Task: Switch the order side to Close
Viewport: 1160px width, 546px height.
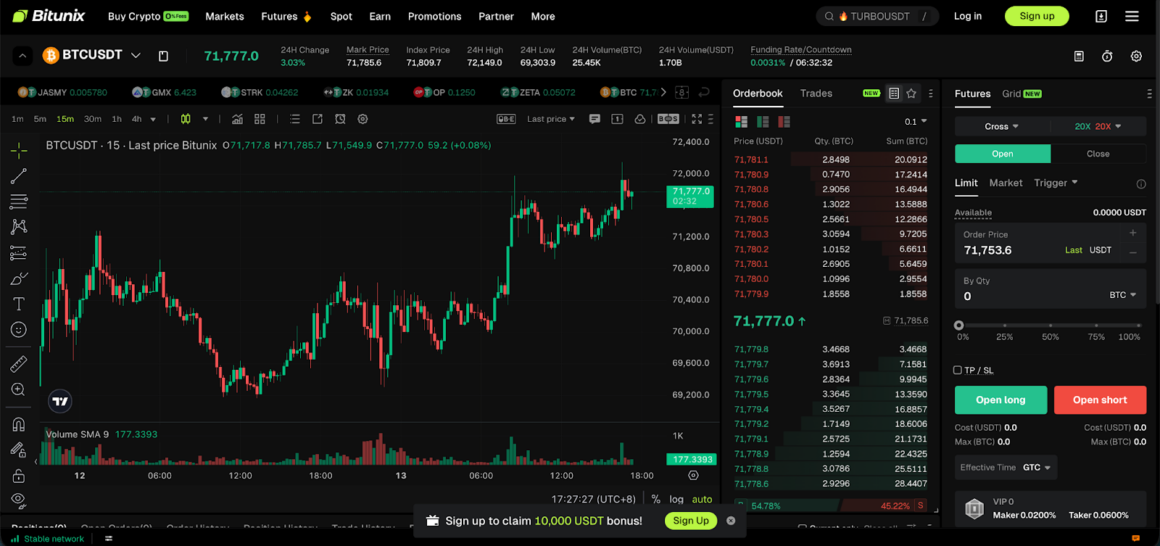Action: coord(1098,154)
